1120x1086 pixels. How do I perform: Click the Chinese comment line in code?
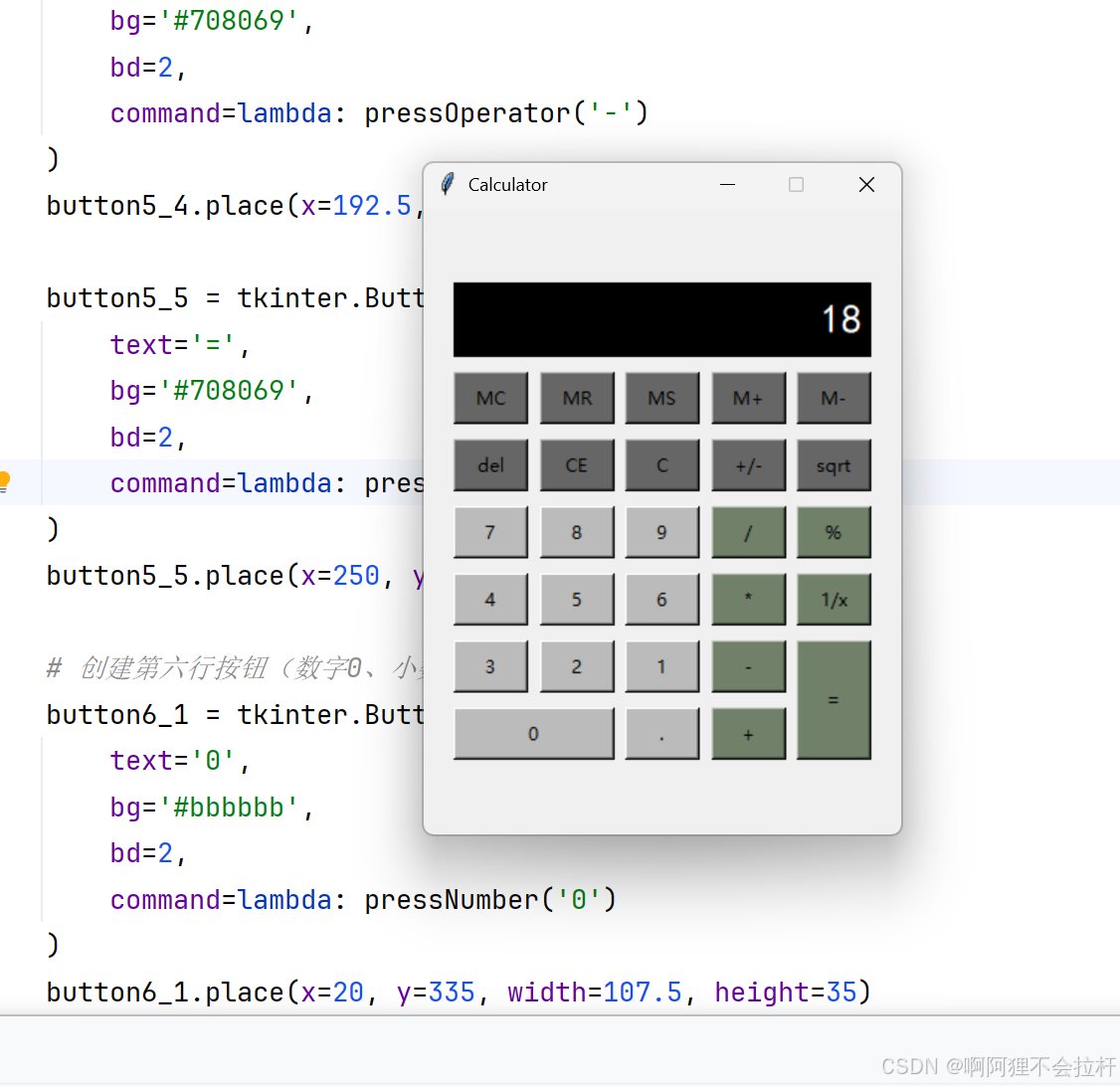point(236,668)
